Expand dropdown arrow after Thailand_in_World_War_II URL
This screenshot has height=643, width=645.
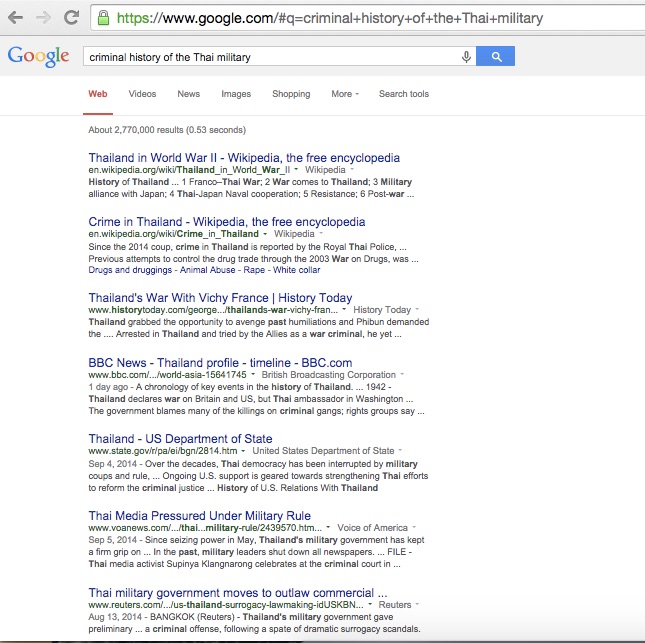coord(296,169)
